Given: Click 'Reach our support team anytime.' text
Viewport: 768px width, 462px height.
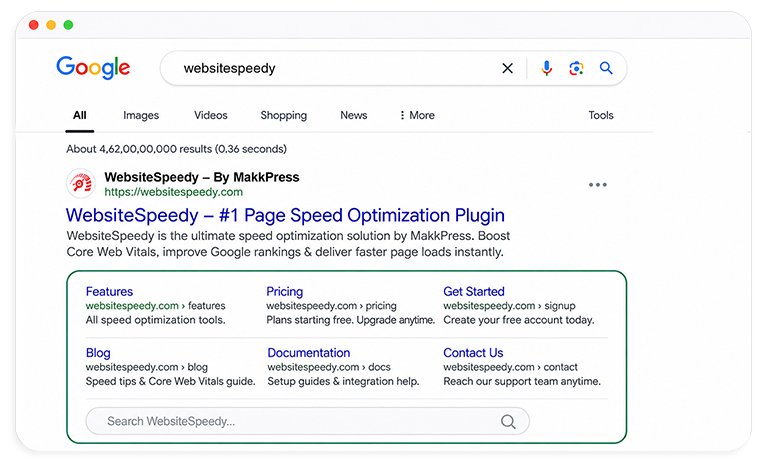Looking at the screenshot, I should (522, 381).
